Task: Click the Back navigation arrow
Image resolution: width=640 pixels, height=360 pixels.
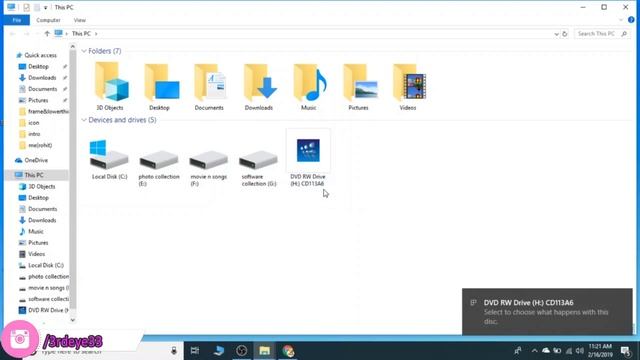Action: 12,33
